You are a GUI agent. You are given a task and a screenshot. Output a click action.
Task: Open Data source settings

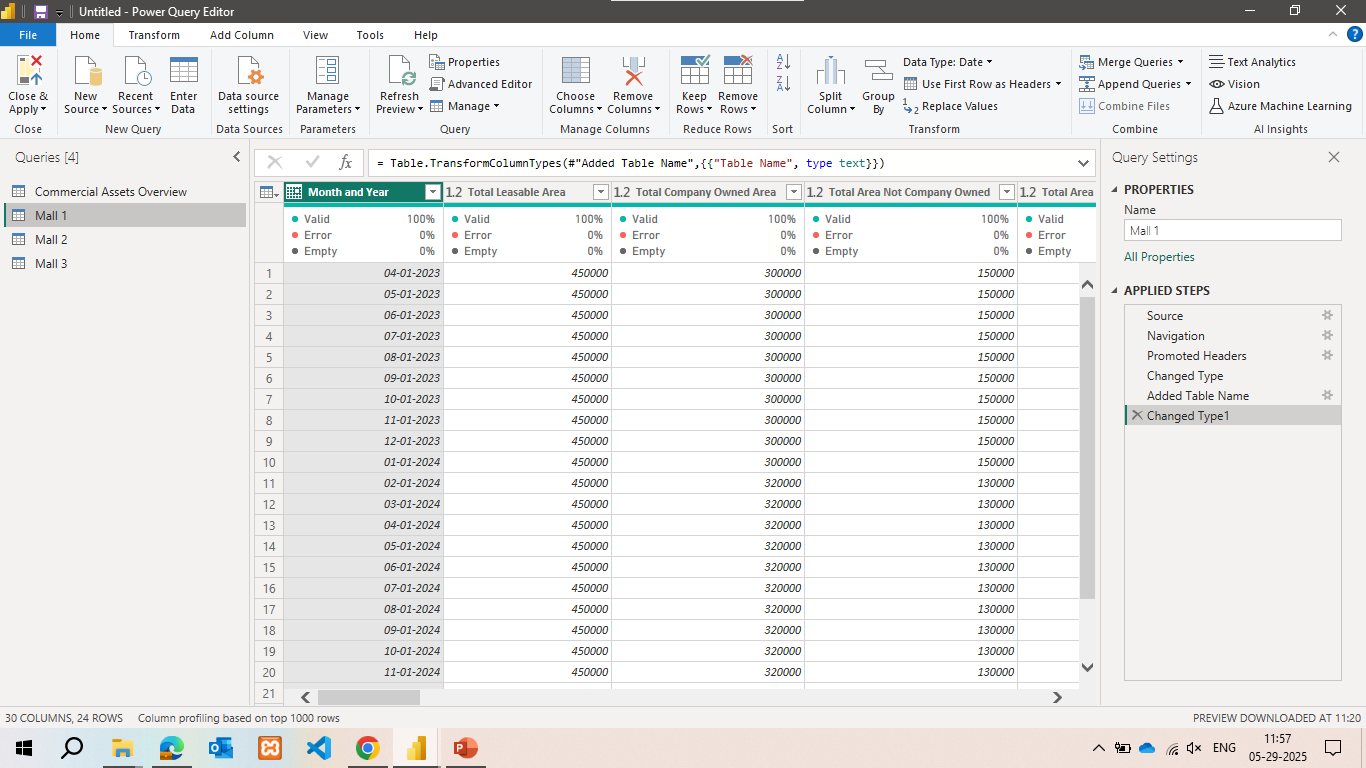pyautogui.click(x=249, y=72)
